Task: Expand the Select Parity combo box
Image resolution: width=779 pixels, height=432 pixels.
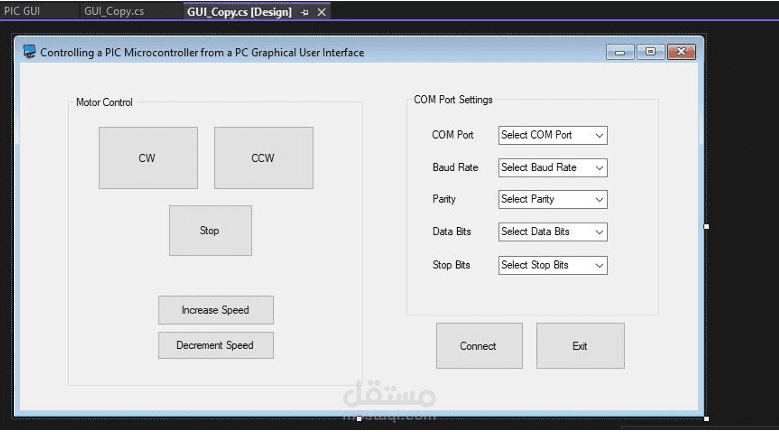Action: (x=552, y=200)
